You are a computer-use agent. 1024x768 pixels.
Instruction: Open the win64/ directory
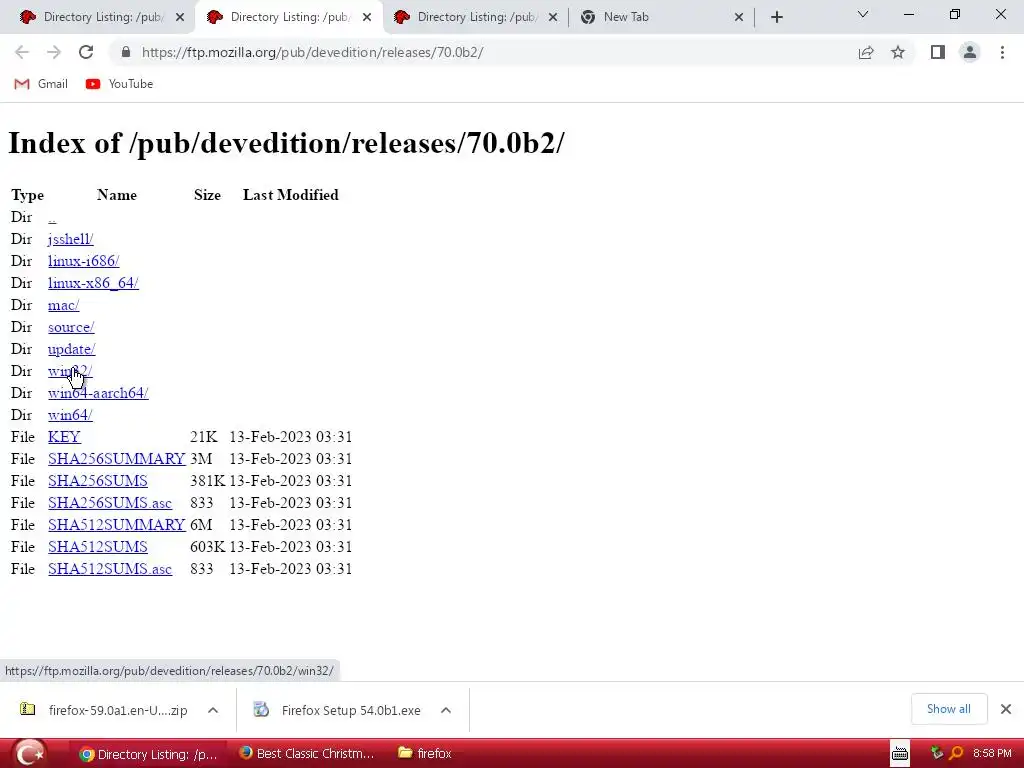(x=70, y=415)
